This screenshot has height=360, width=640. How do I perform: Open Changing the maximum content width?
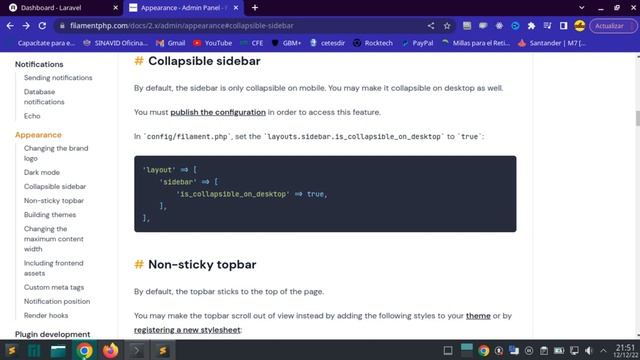tap(53, 239)
